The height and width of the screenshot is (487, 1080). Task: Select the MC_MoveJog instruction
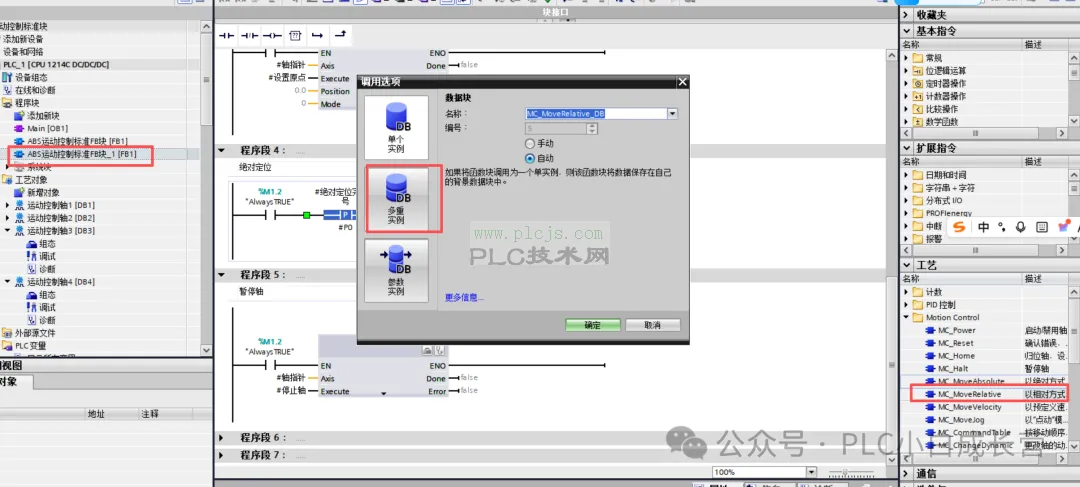(x=959, y=420)
